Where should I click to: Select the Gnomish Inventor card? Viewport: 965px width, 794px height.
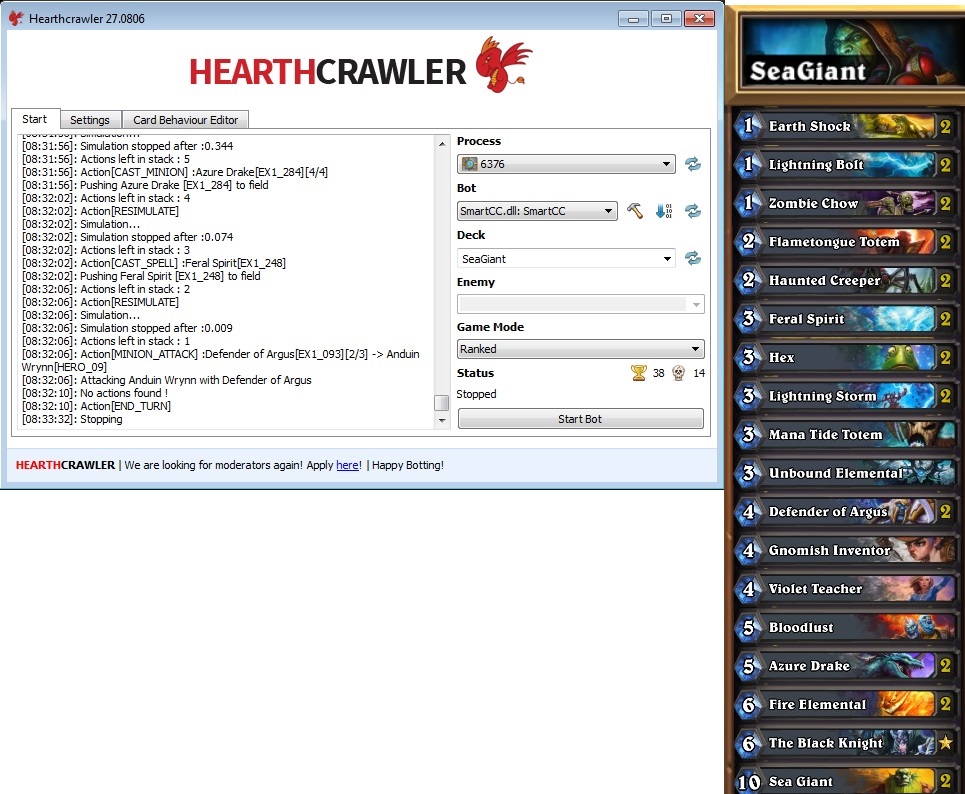[x=845, y=550]
